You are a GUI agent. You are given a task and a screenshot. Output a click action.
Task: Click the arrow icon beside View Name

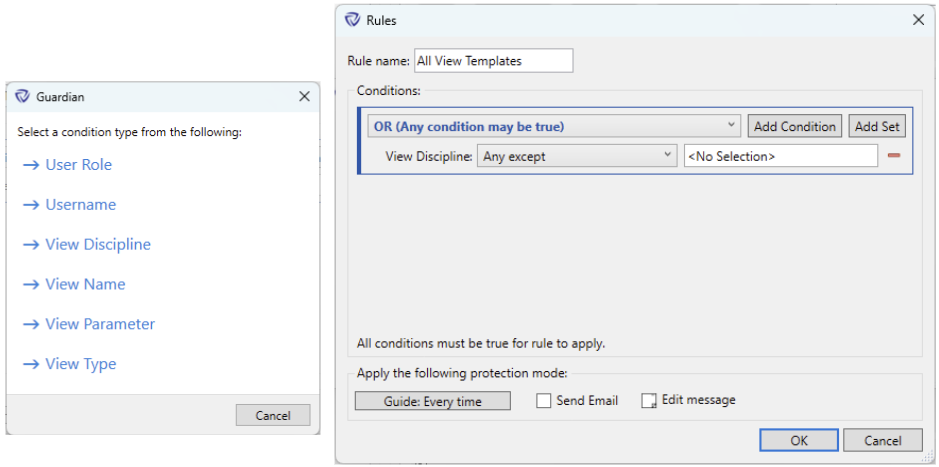click(31, 285)
